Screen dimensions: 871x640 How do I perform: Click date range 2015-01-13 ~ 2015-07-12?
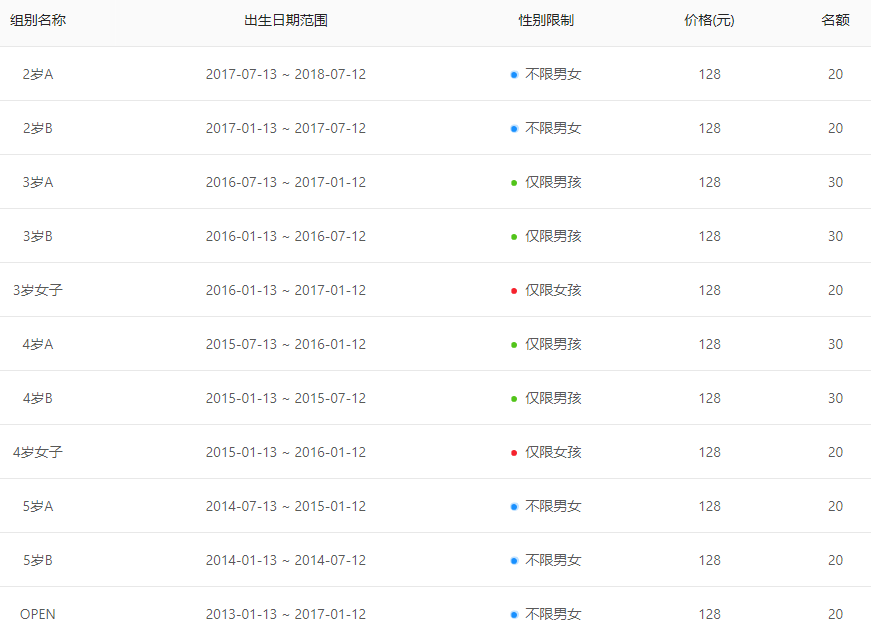286,398
